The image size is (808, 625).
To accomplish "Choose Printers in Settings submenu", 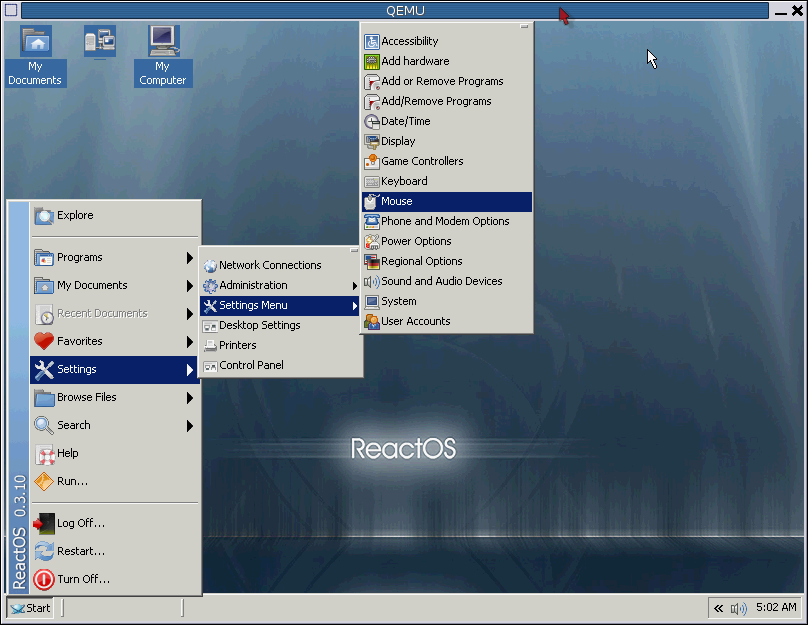I will [x=280, y=346].
